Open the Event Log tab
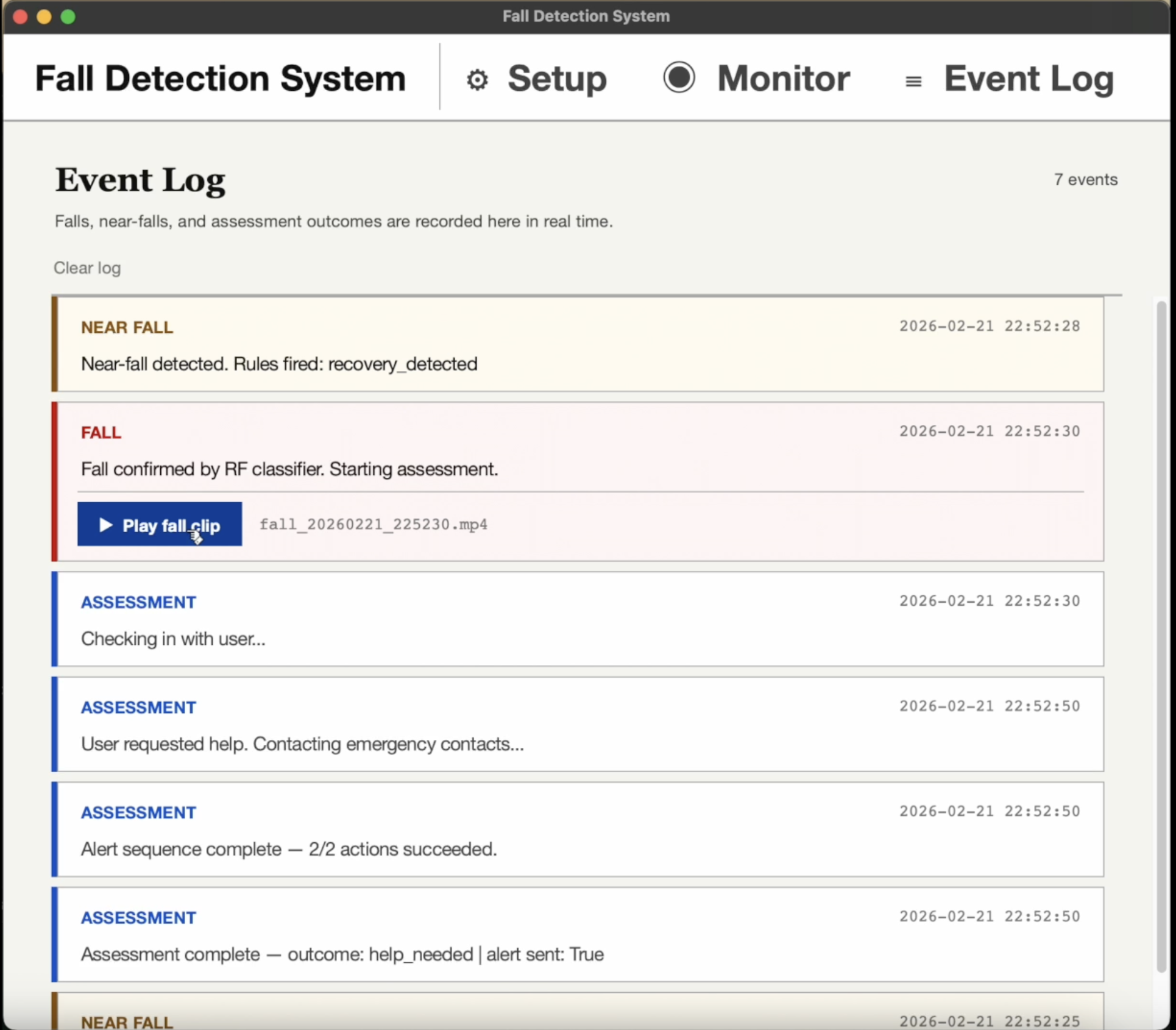 coord(1029,79)
